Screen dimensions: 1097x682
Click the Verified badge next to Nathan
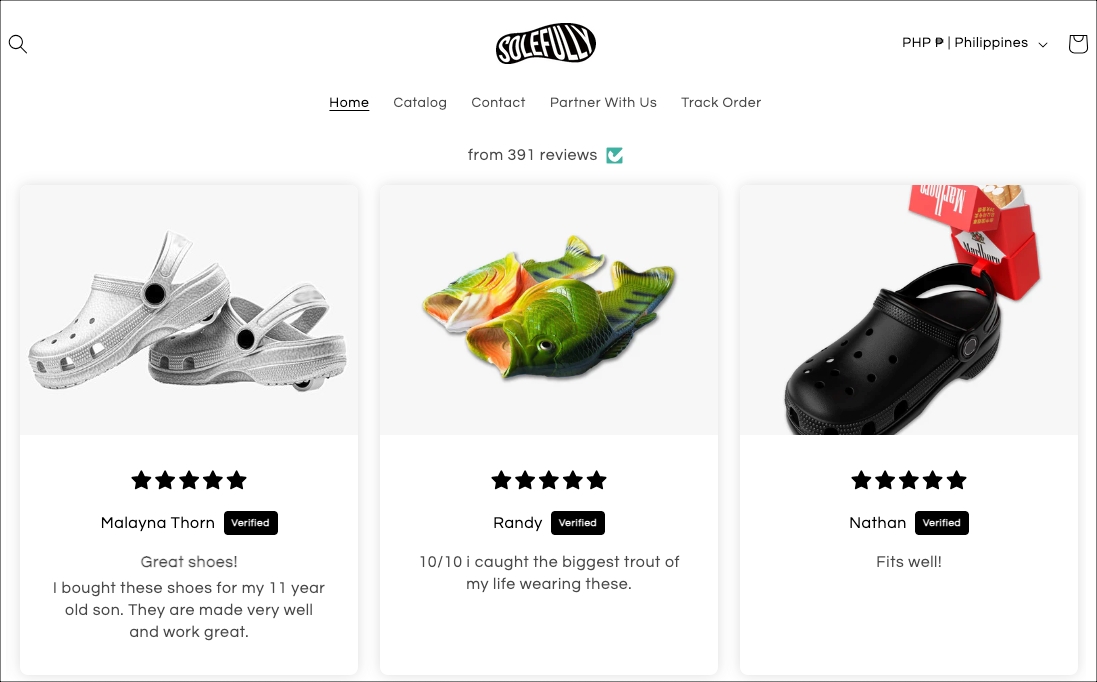click(942, 523)
